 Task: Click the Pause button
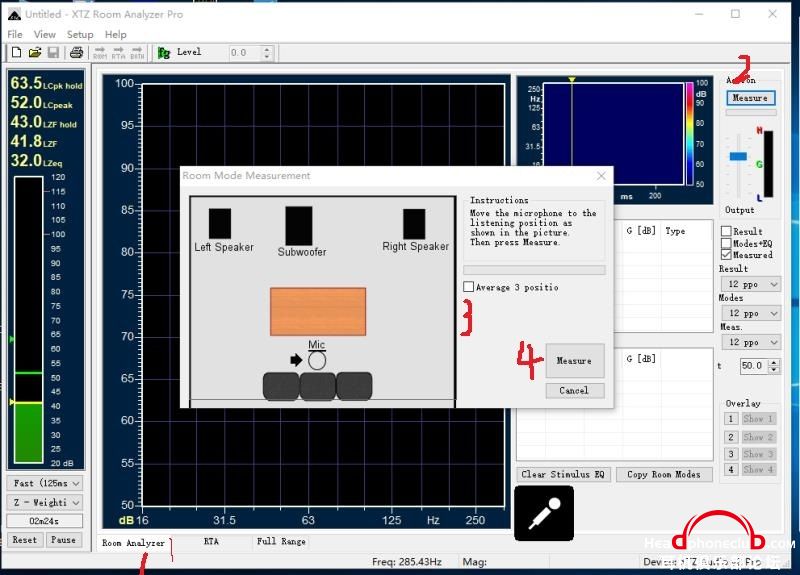(63, 539)
